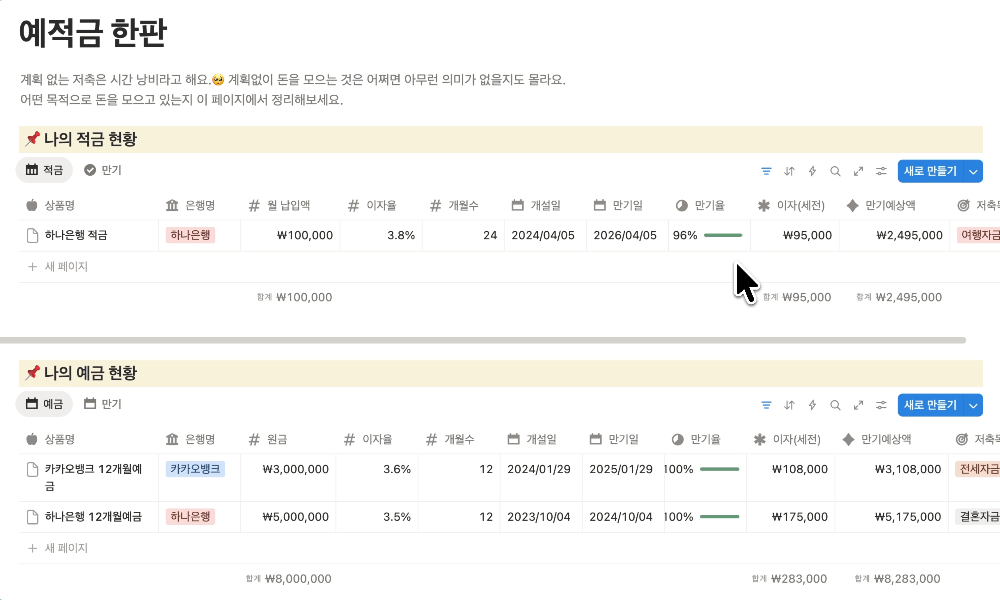Click 새로 만들기 button in 나의 적금 현황
Image resolution: width=1000 pixels, height=600 pixels.
click(930, 171)
